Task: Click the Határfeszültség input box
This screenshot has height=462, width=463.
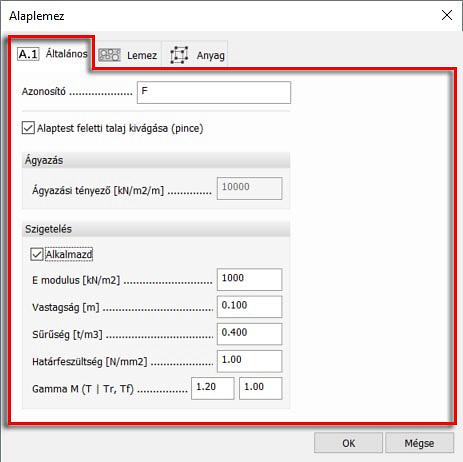Action: (x=249, y=361)
